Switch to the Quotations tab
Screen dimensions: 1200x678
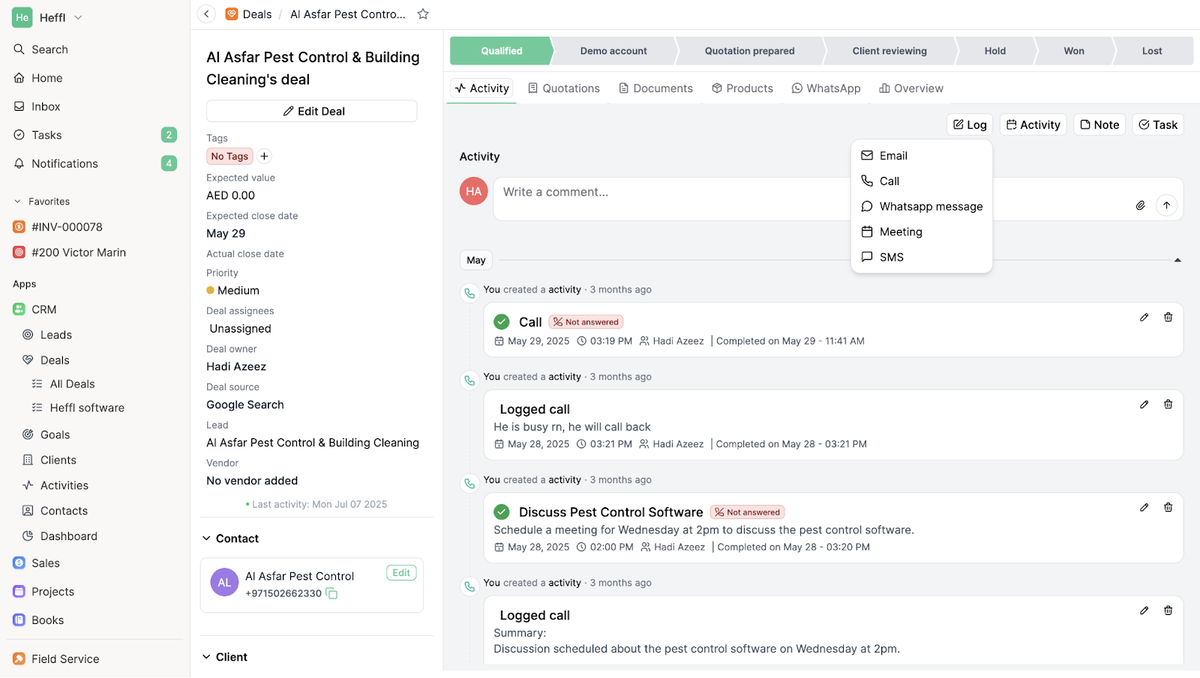coord(563,88)
